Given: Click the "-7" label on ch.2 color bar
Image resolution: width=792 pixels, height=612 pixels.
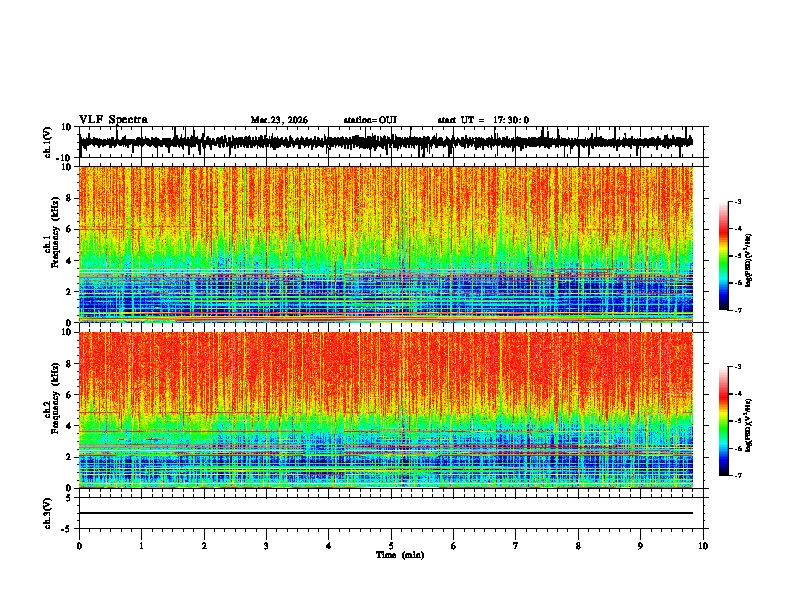Looking at the screenshot, I should pyautogui.click(x=738, y=475).
